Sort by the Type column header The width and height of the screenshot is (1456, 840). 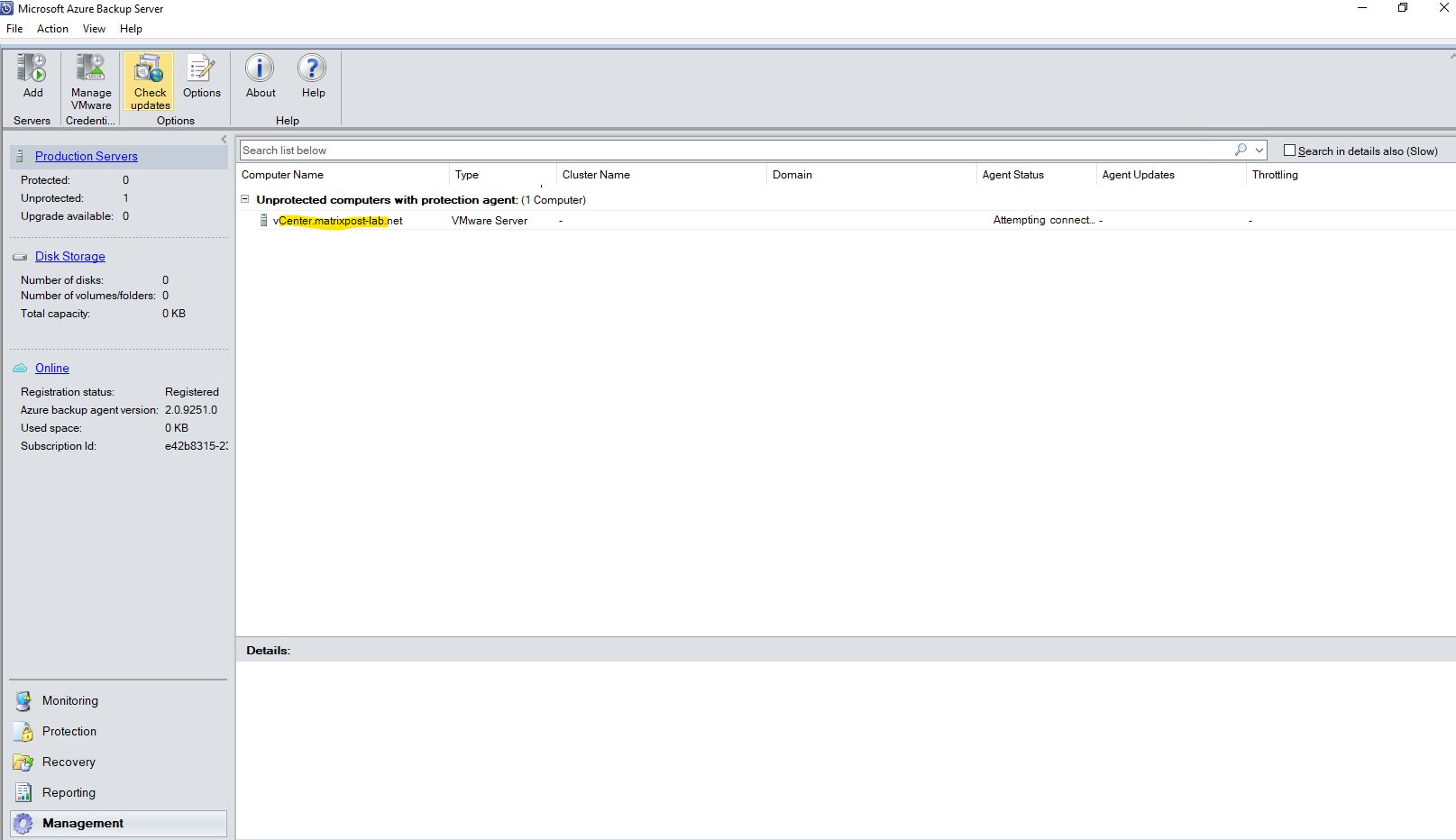pos(503,175)
